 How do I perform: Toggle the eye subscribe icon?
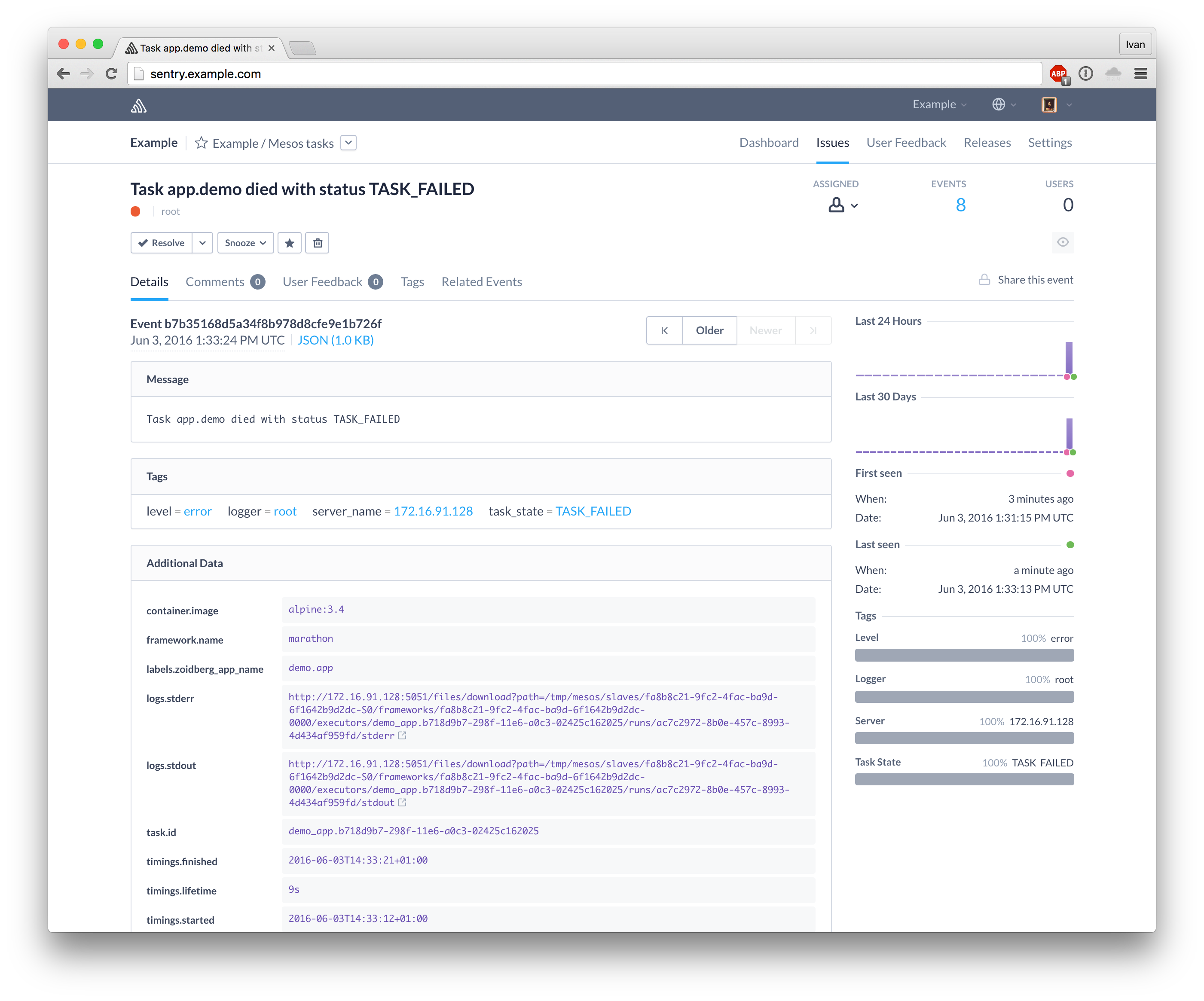coord(1062,242)
